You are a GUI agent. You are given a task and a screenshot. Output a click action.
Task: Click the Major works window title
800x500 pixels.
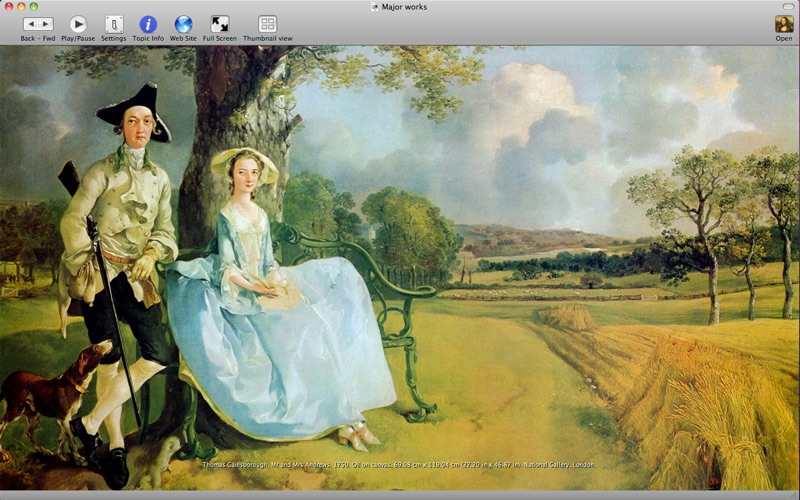click(x=405, y=6)
